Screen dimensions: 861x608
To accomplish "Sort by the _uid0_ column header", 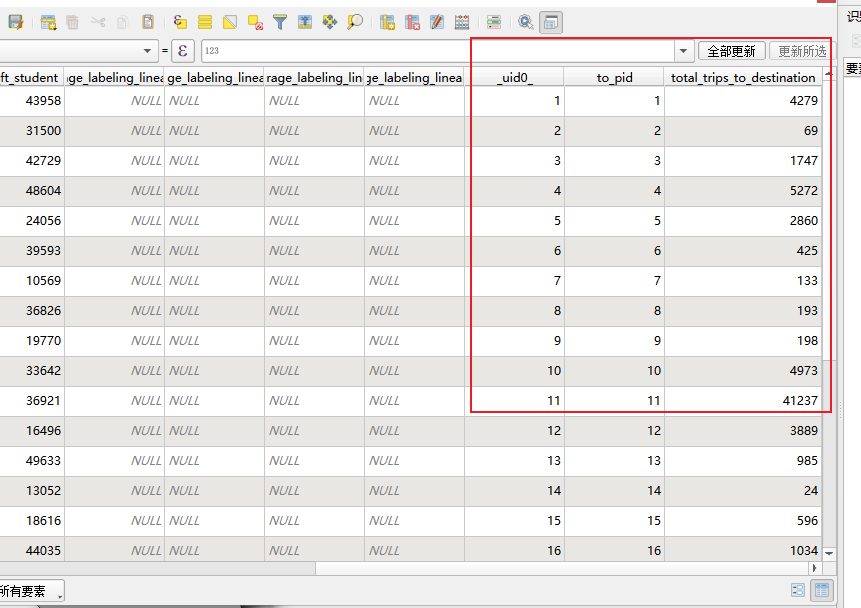I will coord(515,77).
